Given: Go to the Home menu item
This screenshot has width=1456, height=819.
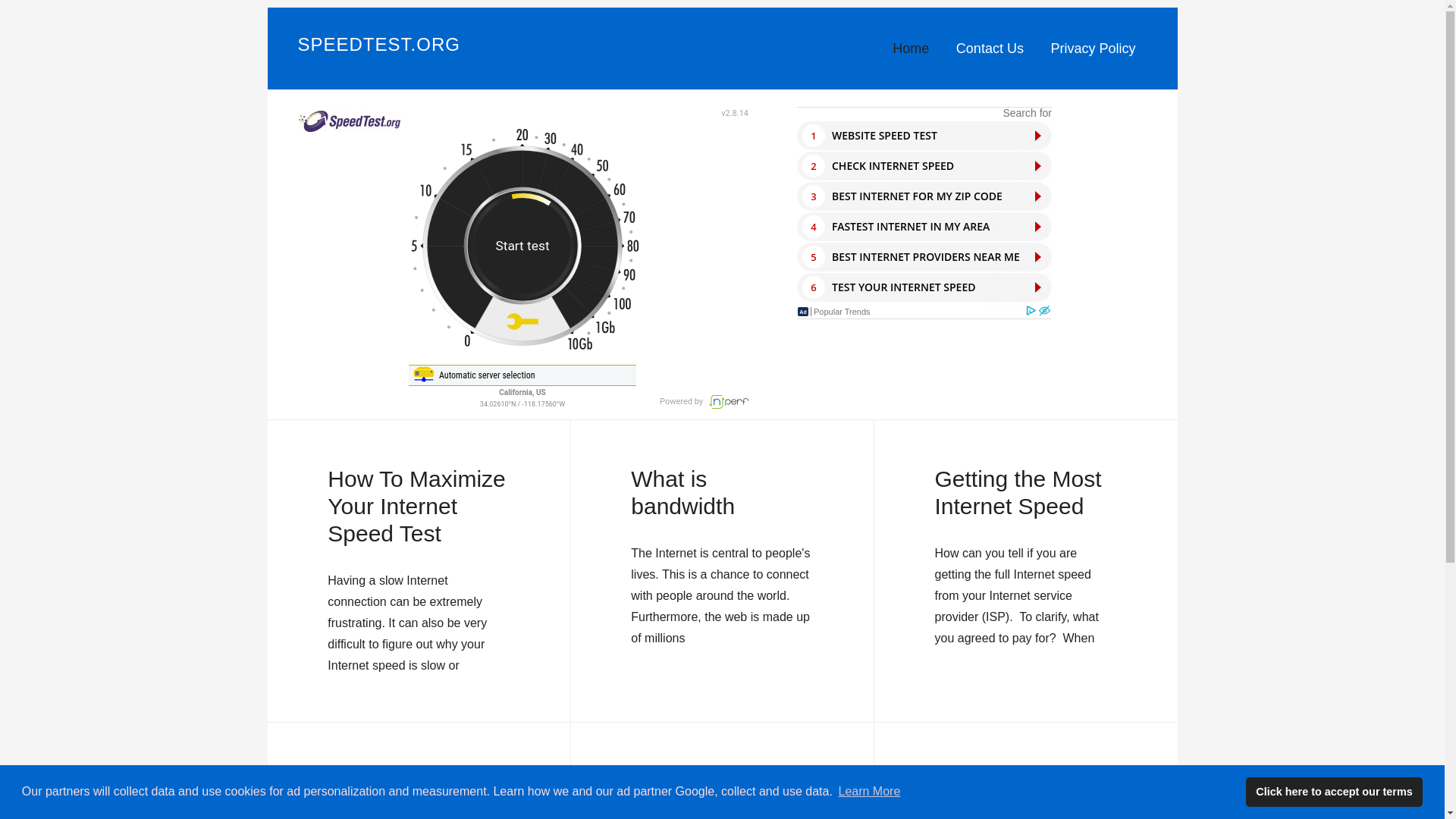Looking at the screenshot, I should pos(910,49).
